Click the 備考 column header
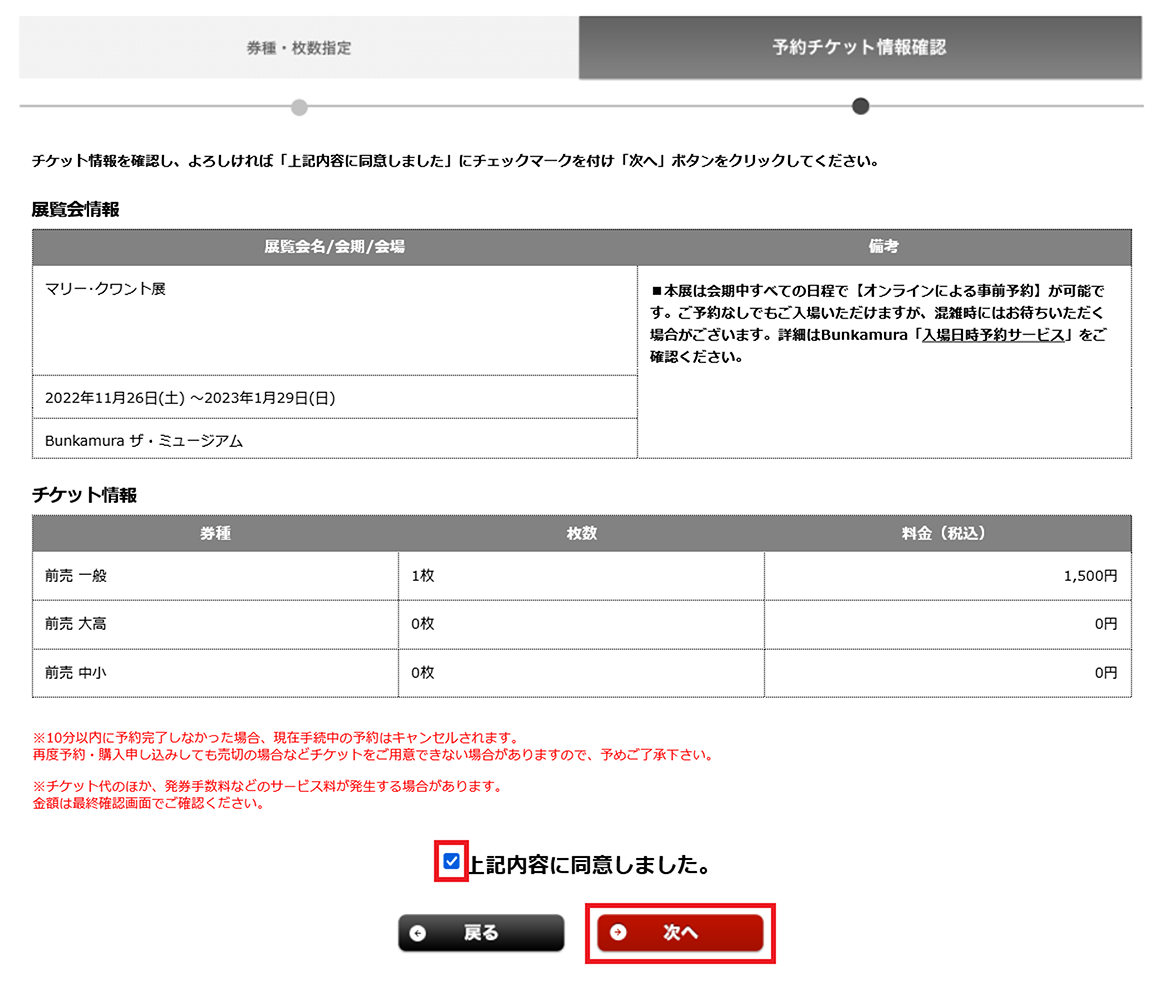 pyautogui.click(x=884, y=246)
